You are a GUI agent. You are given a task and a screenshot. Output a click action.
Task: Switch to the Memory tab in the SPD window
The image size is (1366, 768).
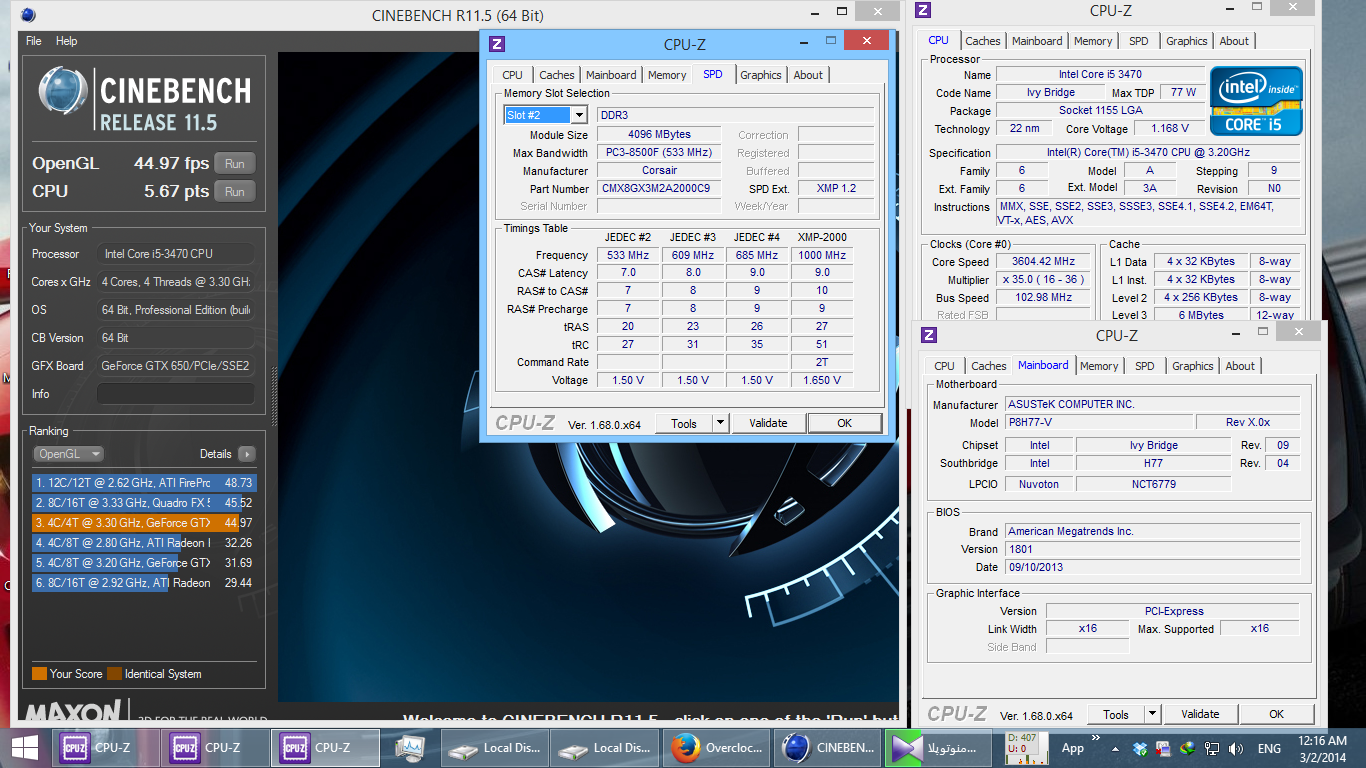[667, 75]
